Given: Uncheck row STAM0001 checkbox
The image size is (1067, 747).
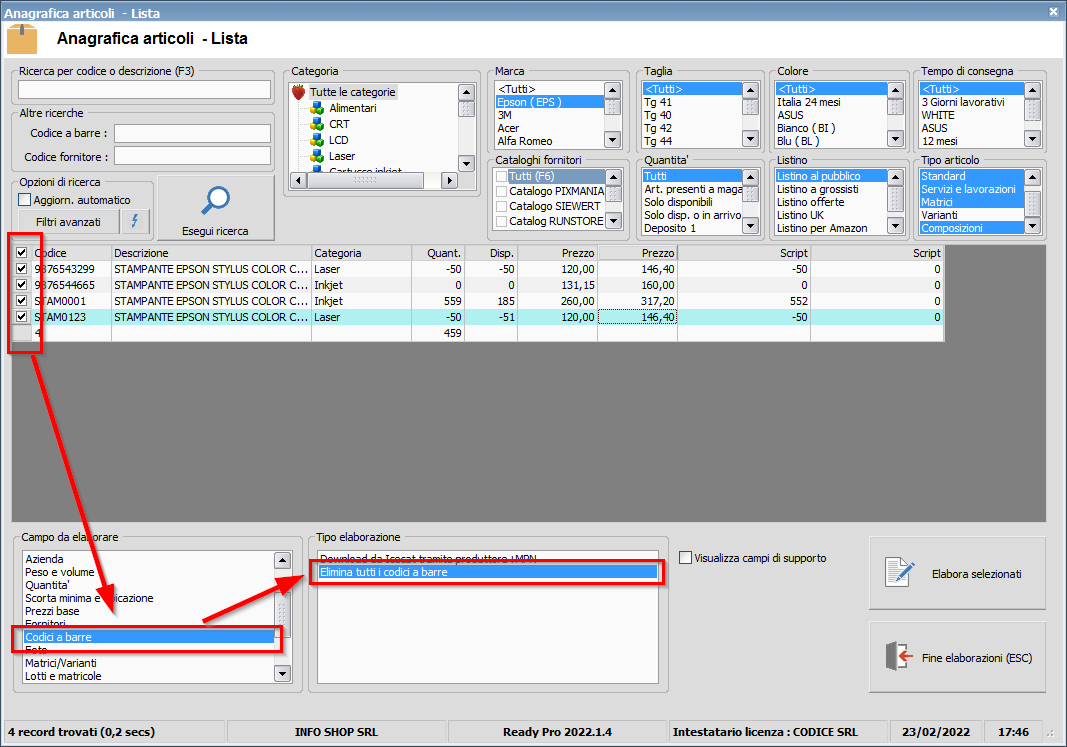Looking at the screenshot, I should [22, 301].
